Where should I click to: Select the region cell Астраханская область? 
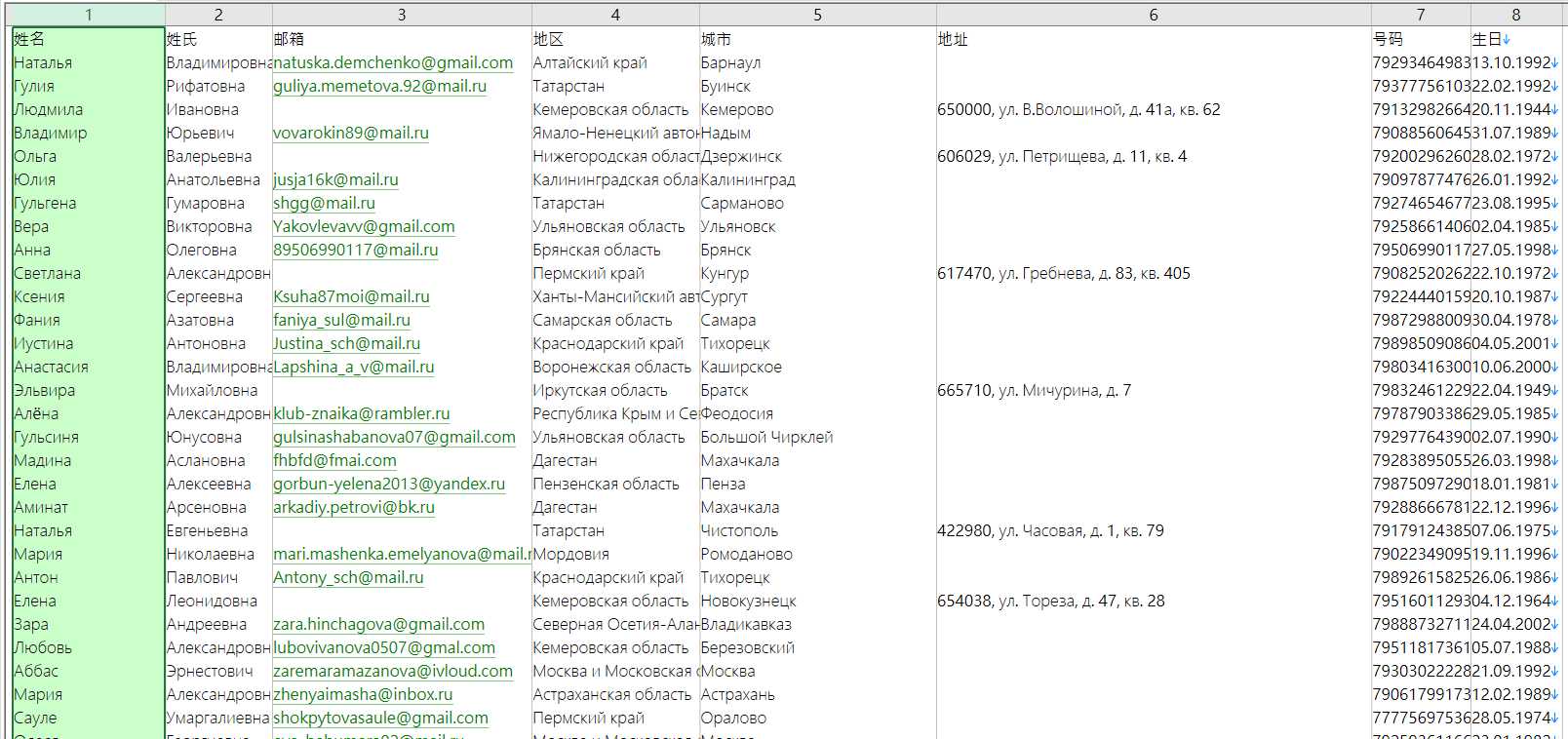pyautogui.click(x=615, y=694)
